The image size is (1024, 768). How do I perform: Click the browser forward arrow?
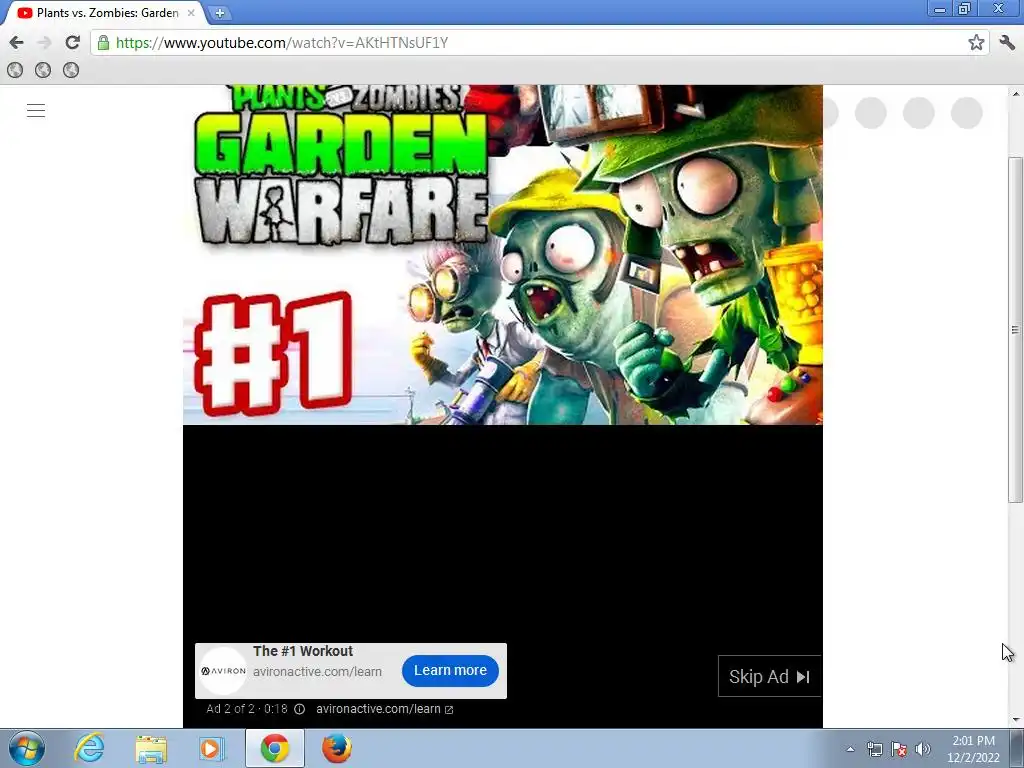(44, 42)
